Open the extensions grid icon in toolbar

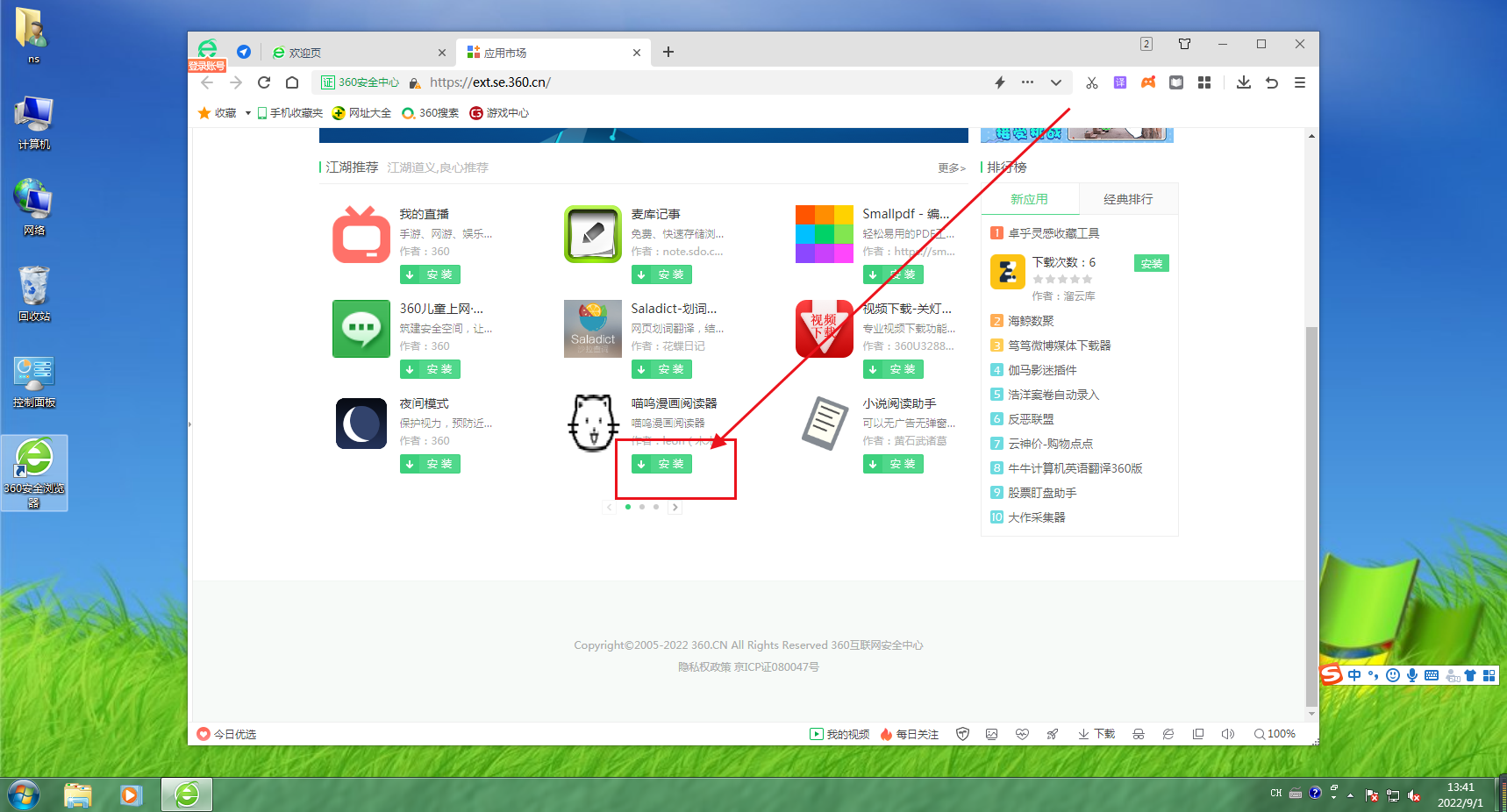pos(1204,82)
